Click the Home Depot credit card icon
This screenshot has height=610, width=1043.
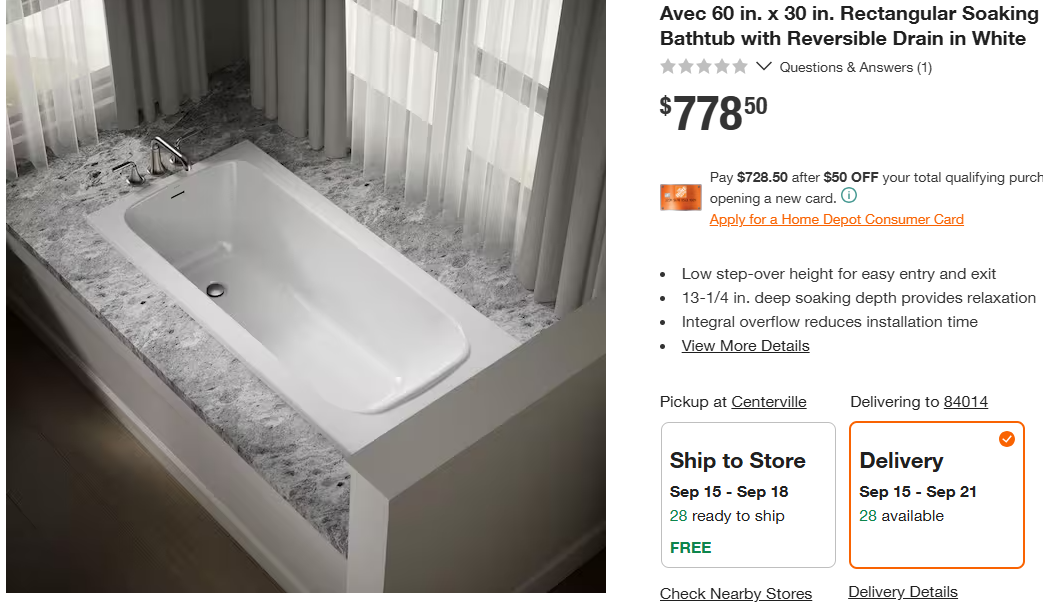click(x=680, y=198)
